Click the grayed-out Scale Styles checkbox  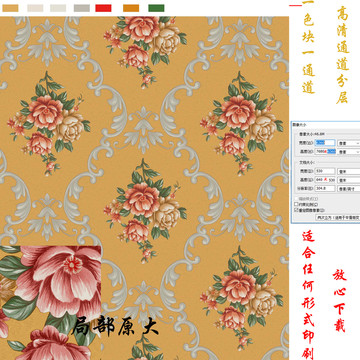(x=296, y=199)
